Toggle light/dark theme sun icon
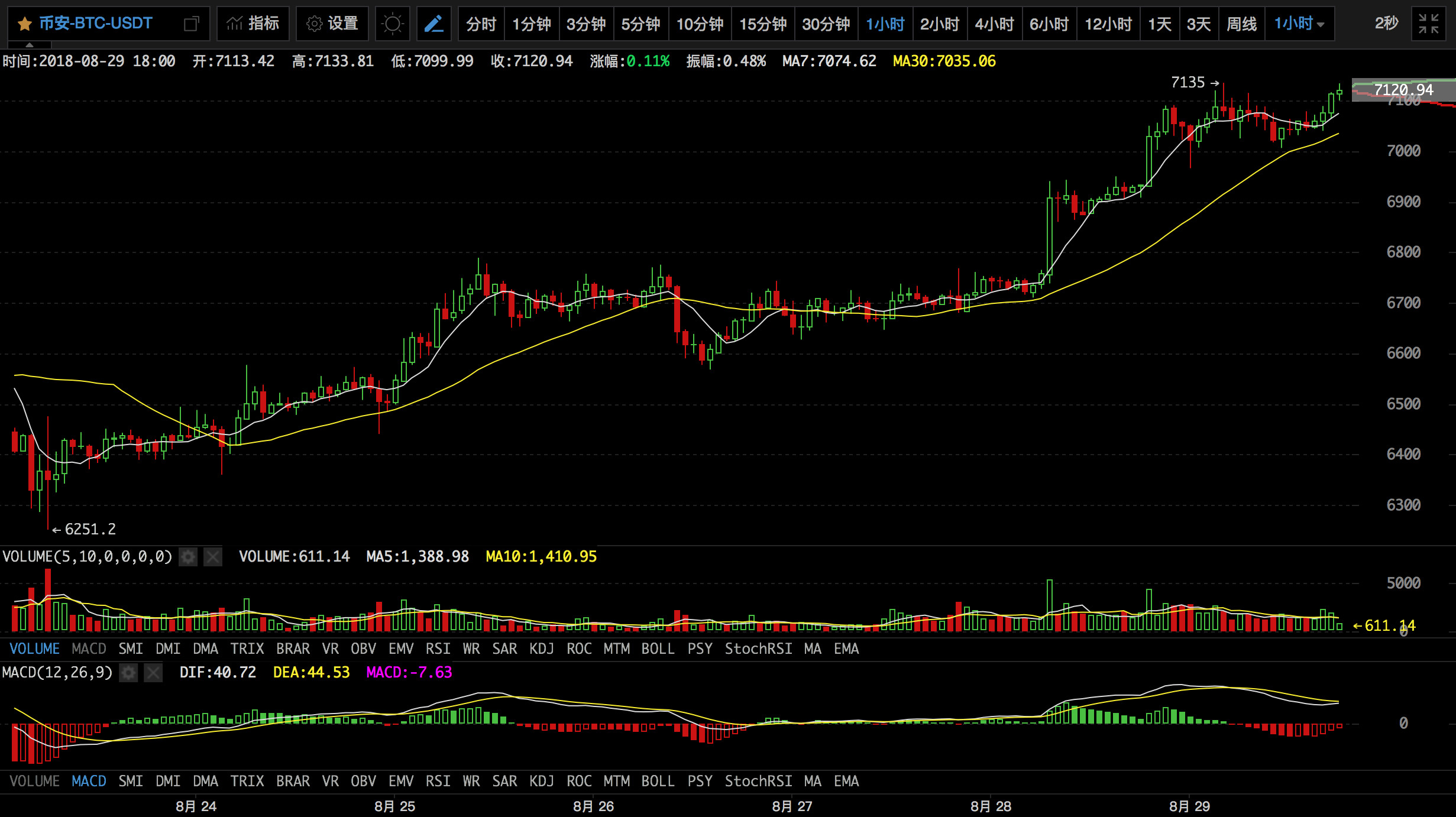The image size is (1456, 817). 392,24
